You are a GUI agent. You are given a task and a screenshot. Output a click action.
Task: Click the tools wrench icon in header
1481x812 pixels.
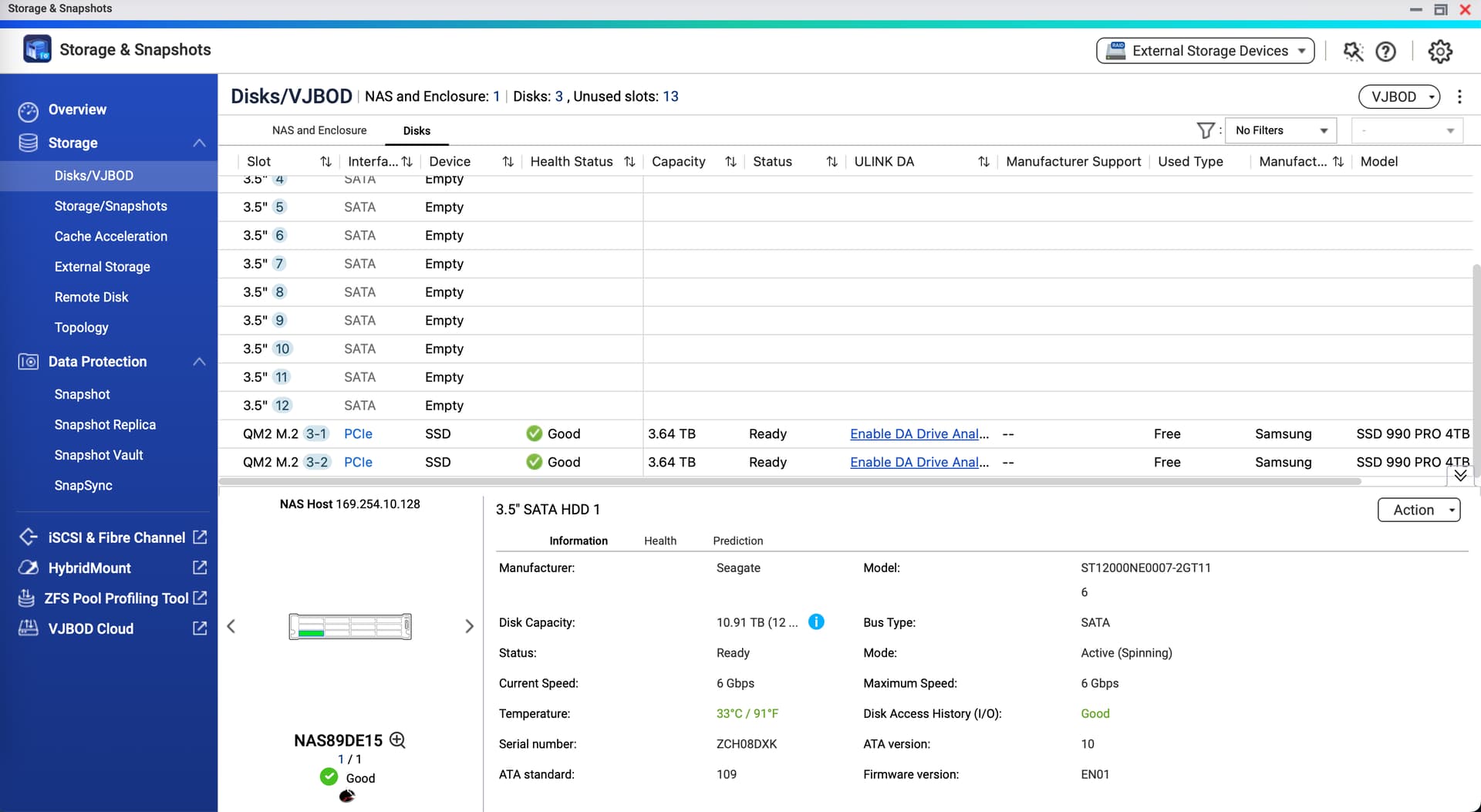[1353, 52]
